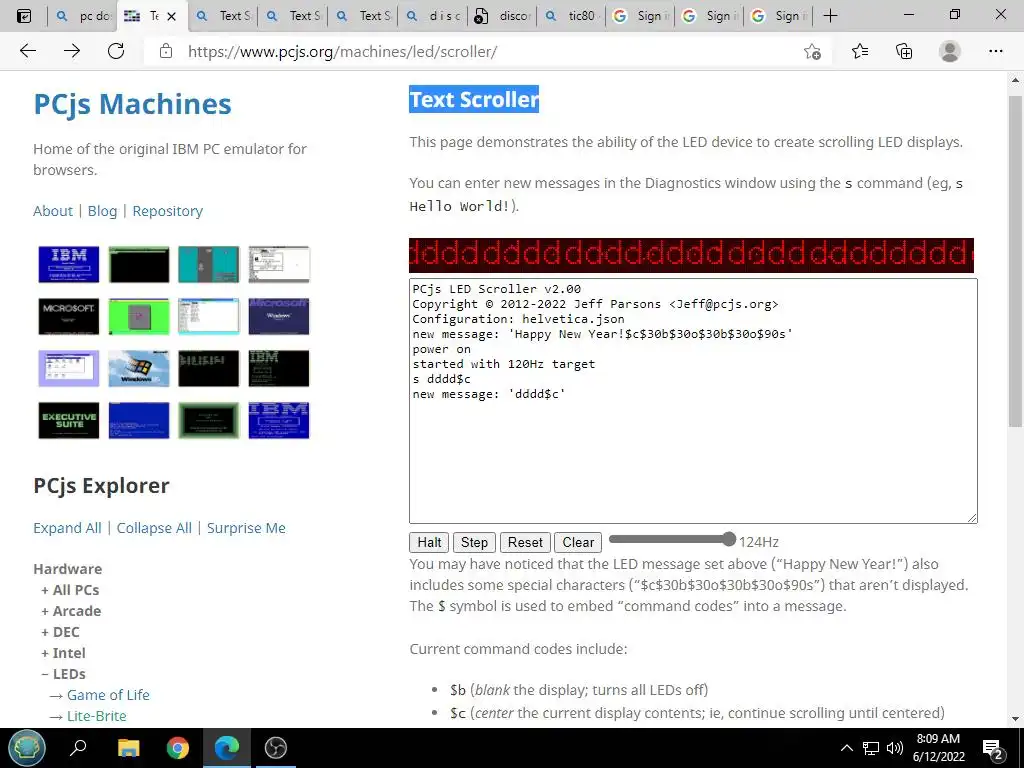Image resolution: width=1024 pixels, height=768 pixels.
Task: Click the Text Scroller heading
Action: point(474,99)
